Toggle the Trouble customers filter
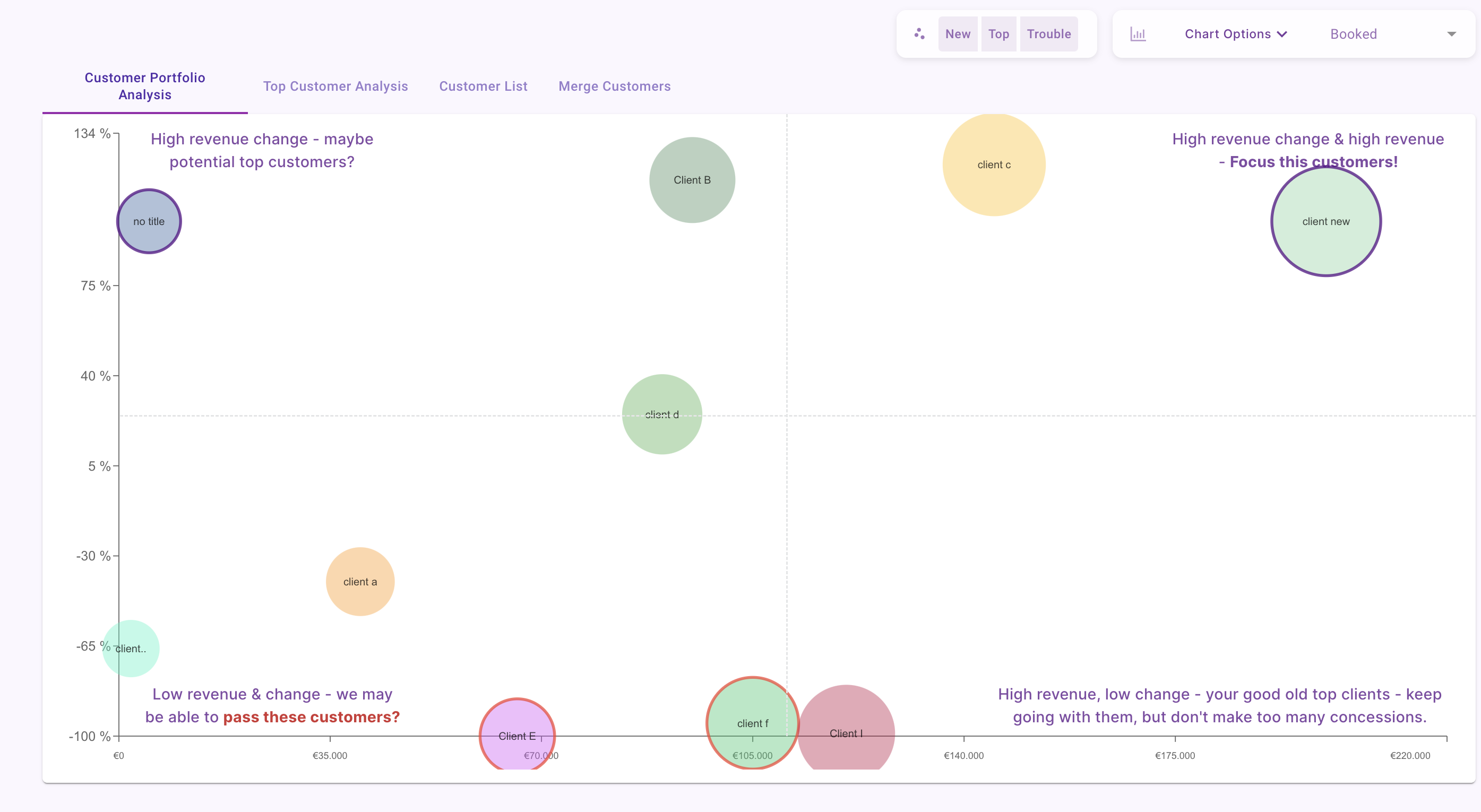Image resolution: width=1481 pixels, height=812 pixels. click(x=1049, y=34)
